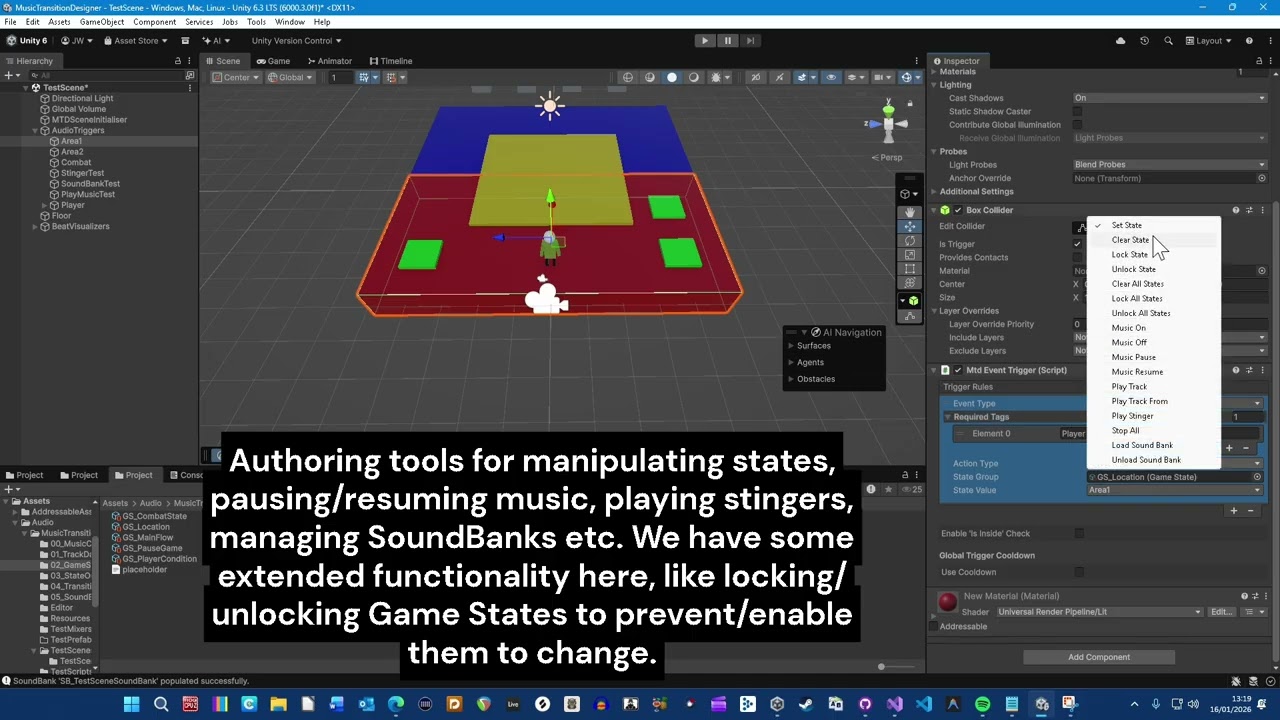Open the material object picker target
The image size is (1280, 720).
1262,271
